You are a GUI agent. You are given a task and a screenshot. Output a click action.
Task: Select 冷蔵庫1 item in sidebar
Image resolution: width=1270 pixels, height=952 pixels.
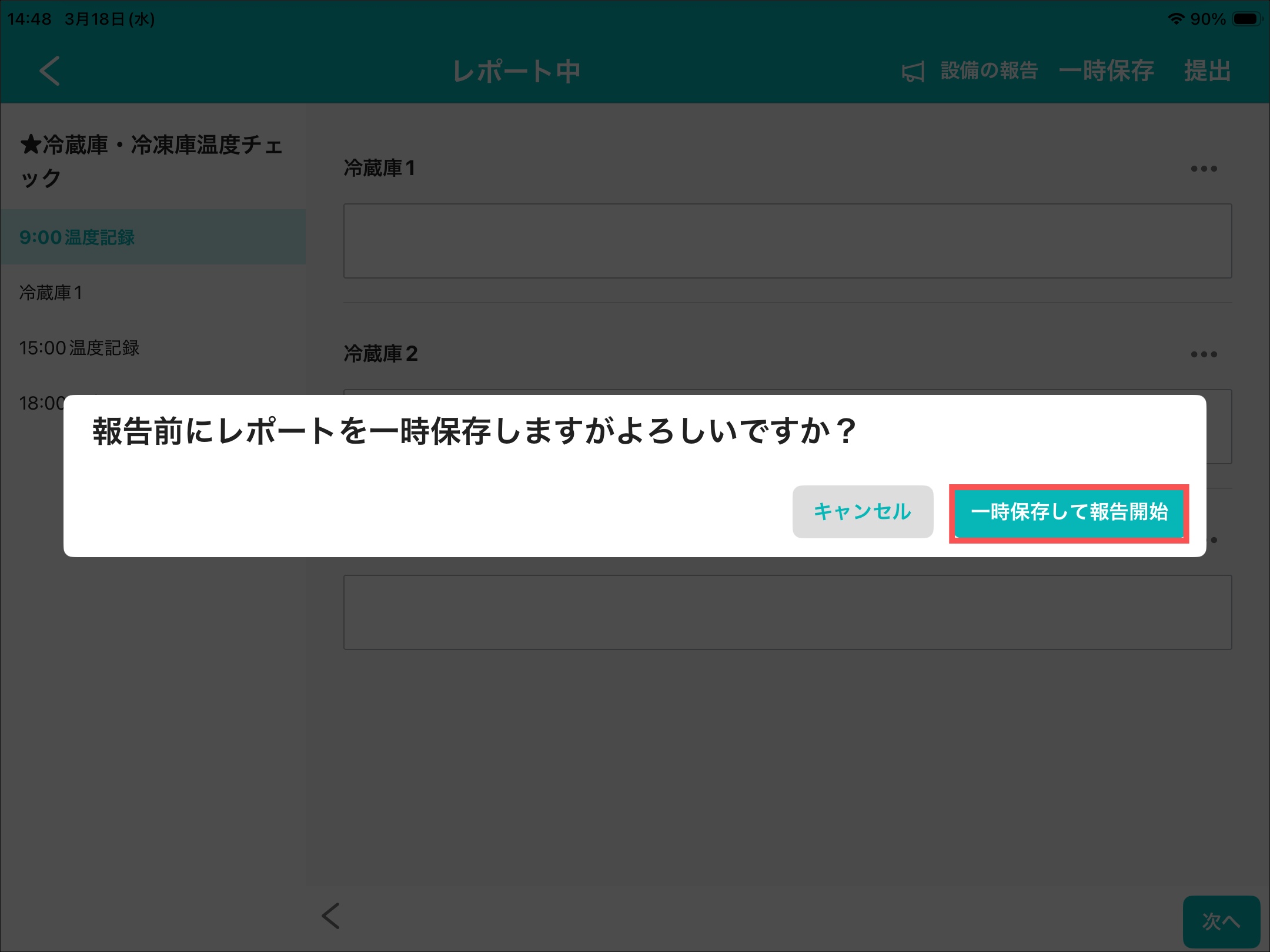(x=51, y=293)
